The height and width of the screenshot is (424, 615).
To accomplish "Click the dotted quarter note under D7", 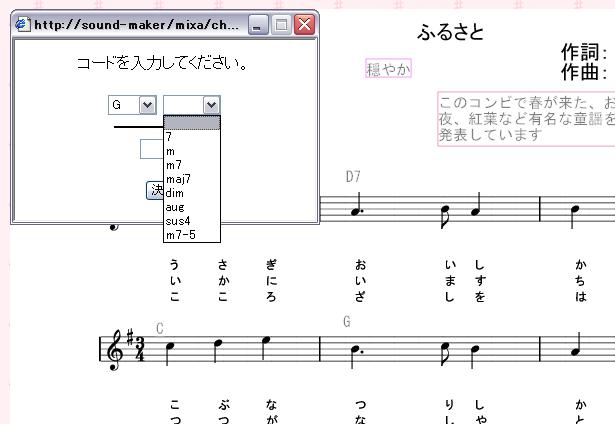I will [357, 211].
